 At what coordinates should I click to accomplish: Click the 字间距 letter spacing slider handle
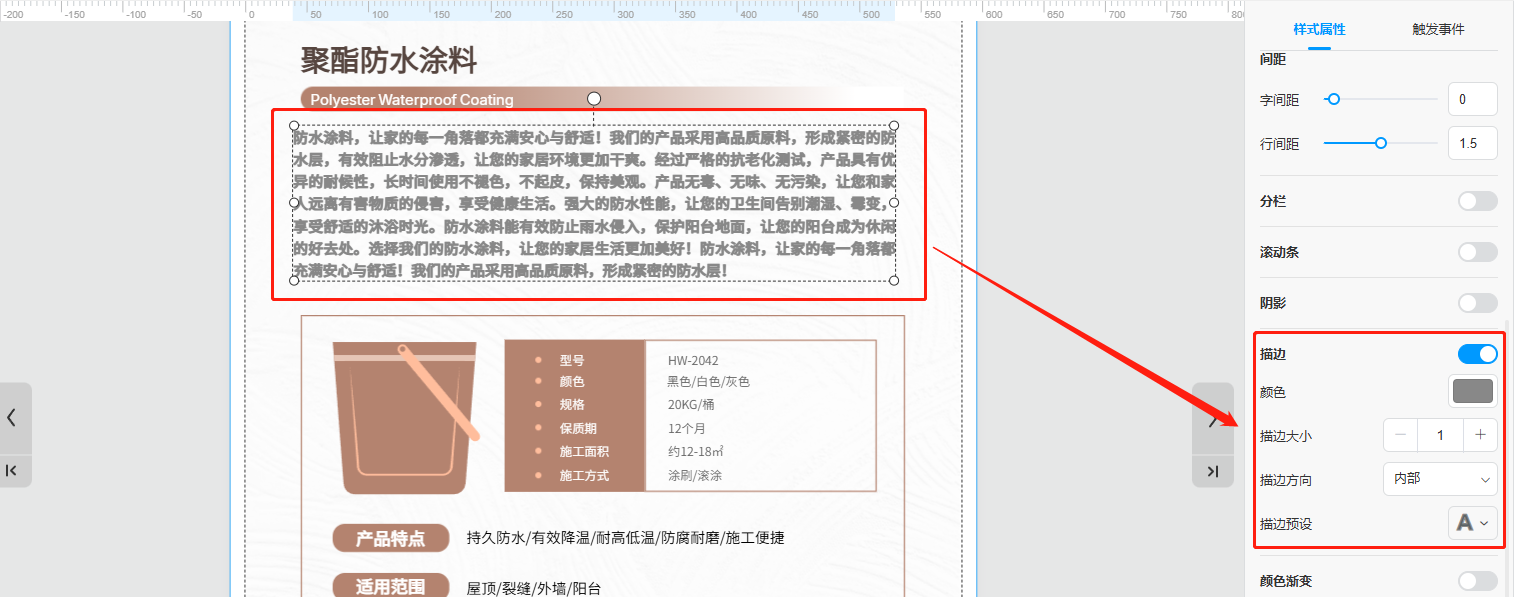(x=1333, y=99)
